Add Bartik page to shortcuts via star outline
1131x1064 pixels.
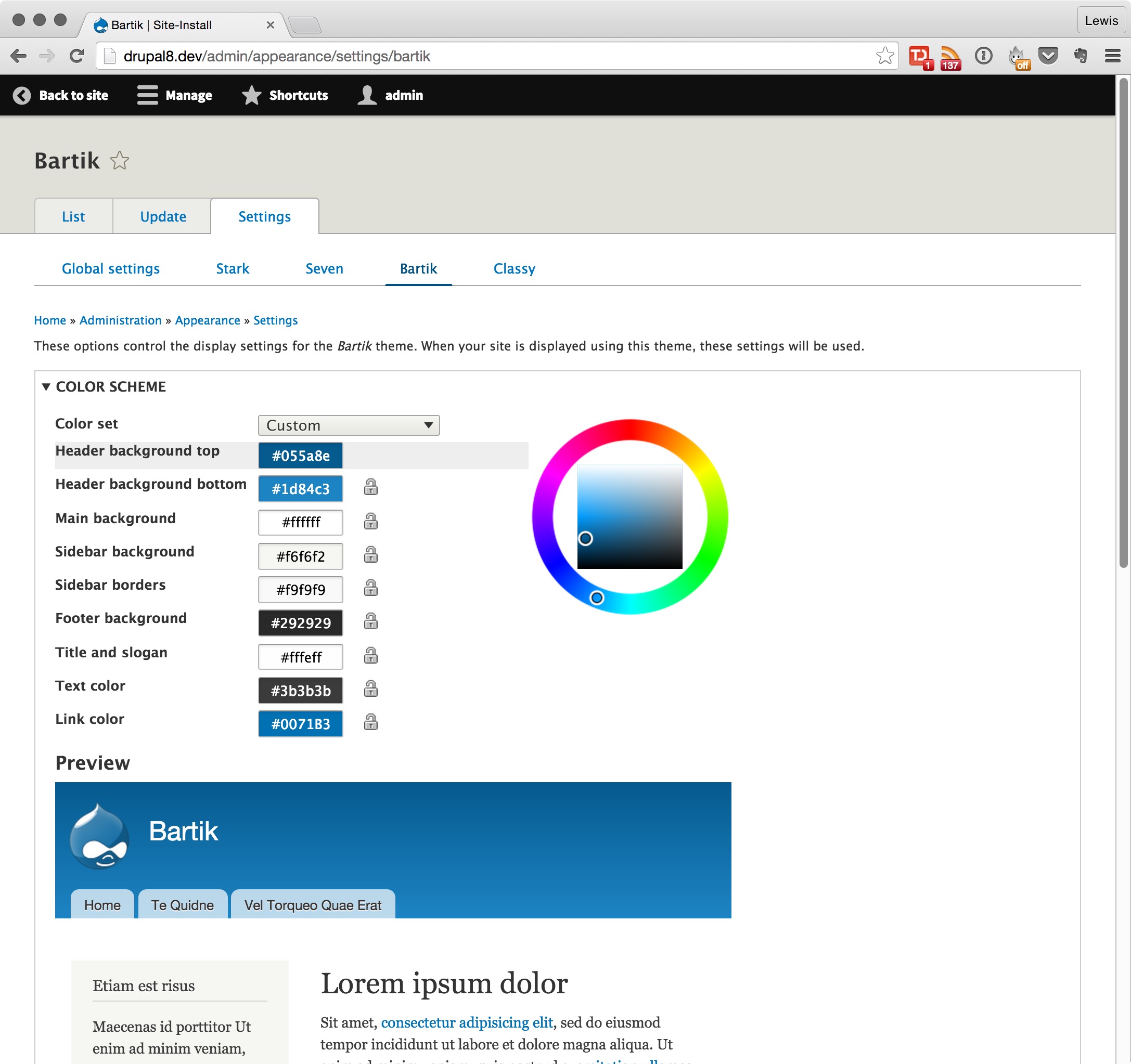(x=120, y=161)
